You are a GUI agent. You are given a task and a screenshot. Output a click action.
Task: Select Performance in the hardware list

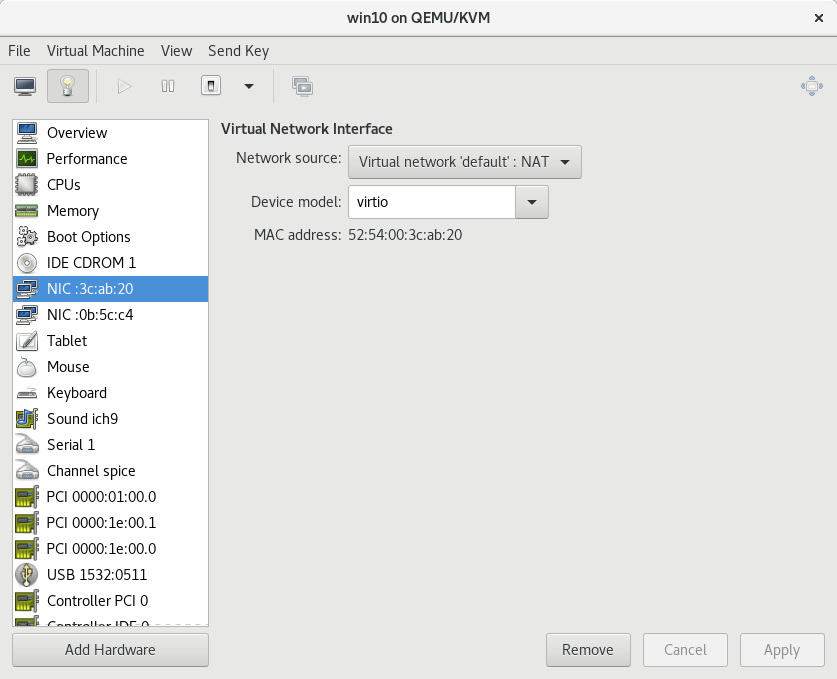110,159
